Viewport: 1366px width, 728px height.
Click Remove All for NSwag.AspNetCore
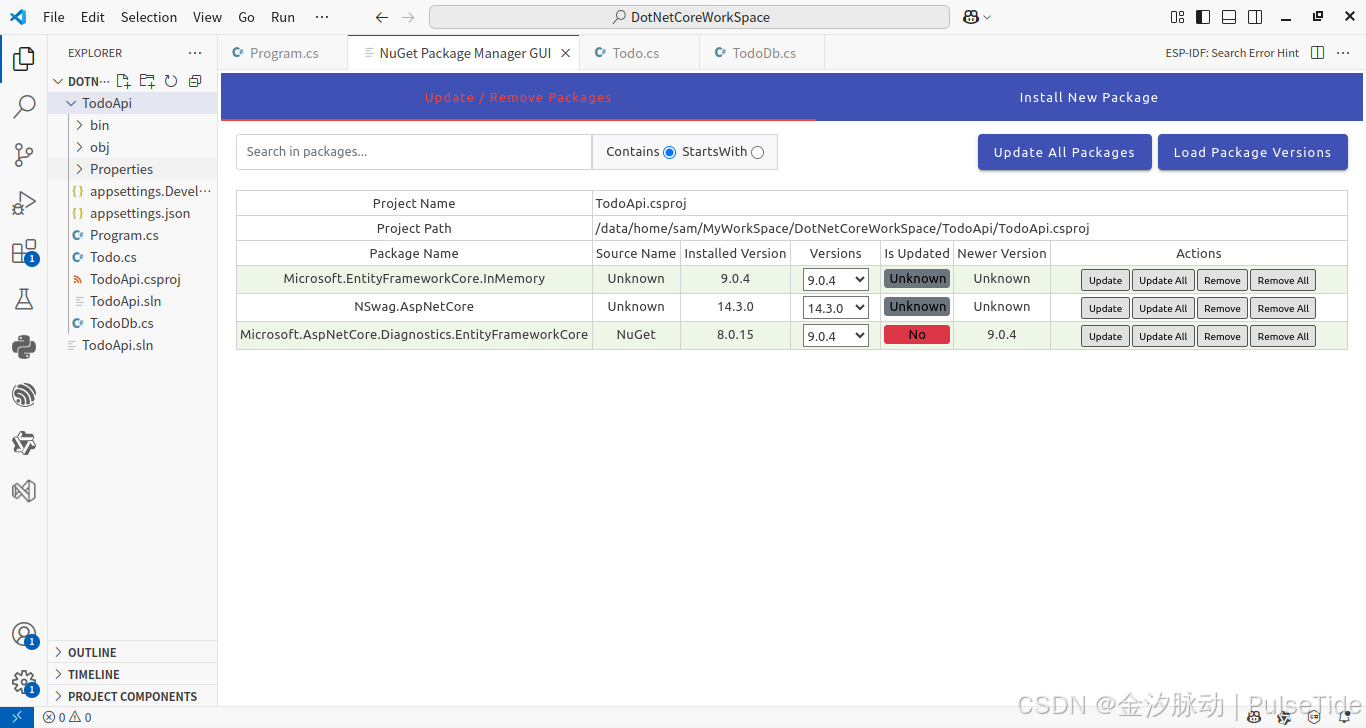(1283, 308)
